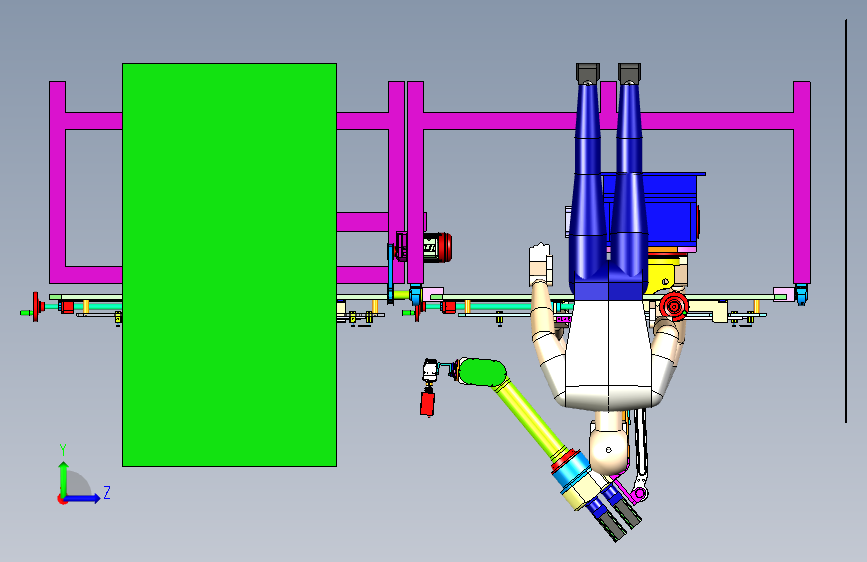The image size is (867, 562).
Task: Select the green oval tool body
Action: click(482, 372)
